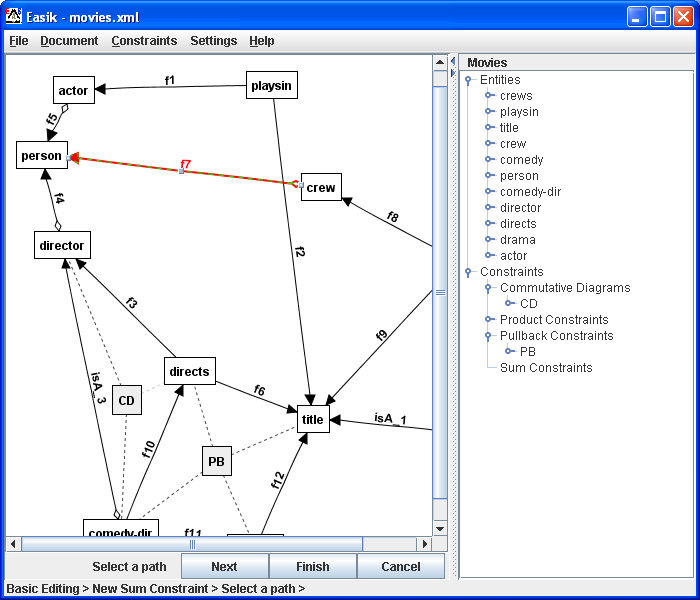Expand Commutative Diagrams tree handle
This screenshot has width=700, height=600.
click(x=489, y=288)
